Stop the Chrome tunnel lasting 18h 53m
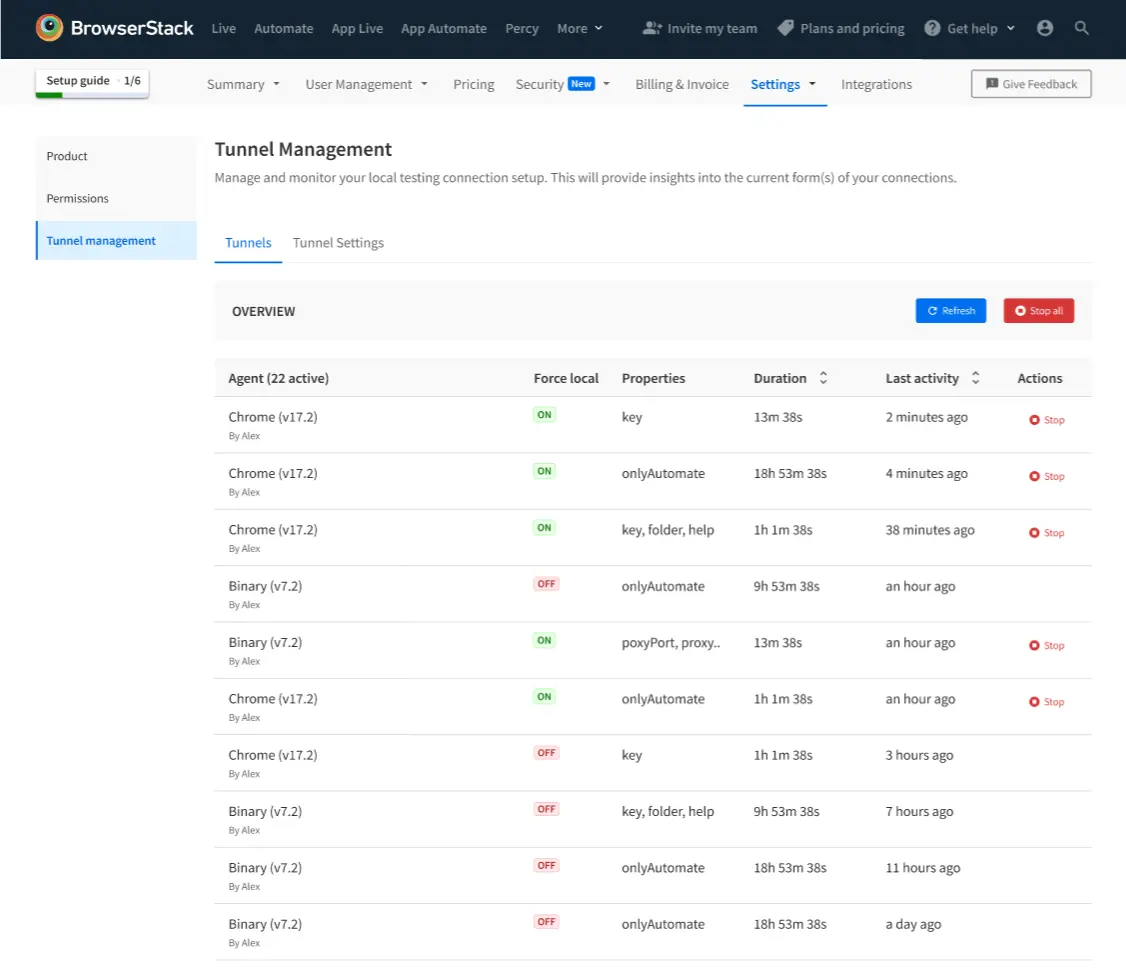 1047,477
